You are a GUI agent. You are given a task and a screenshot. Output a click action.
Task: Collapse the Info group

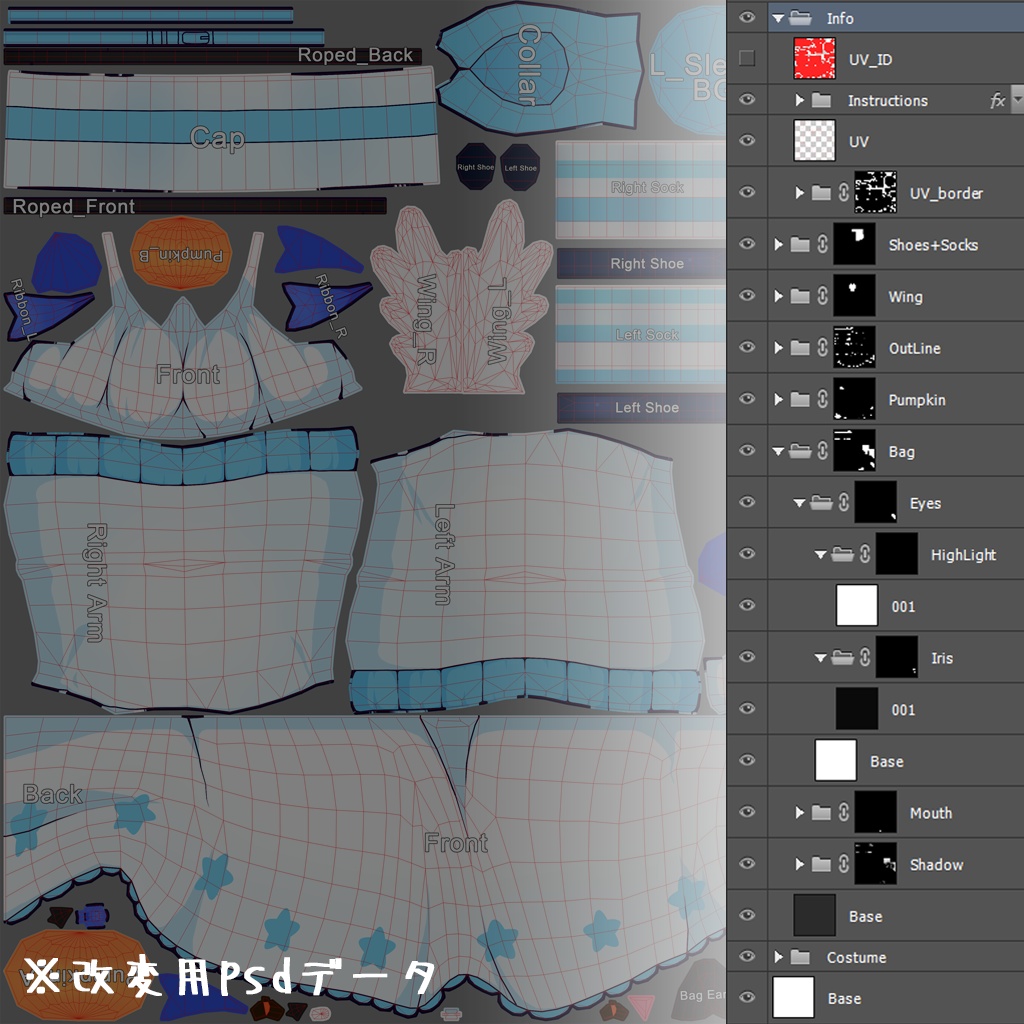(778, 19)
